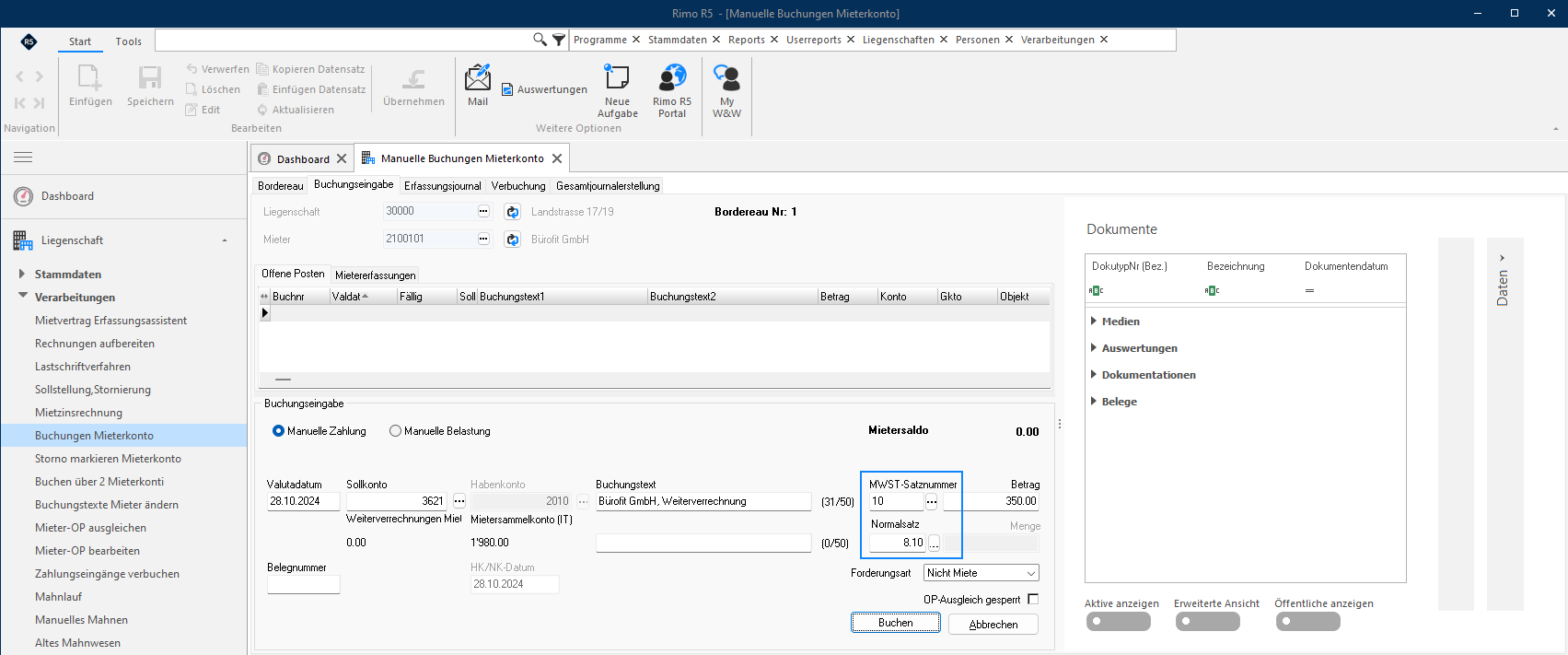Refresh the Liegenschaft field
This screenshot has width=1568, height=655.
point(513,212)
